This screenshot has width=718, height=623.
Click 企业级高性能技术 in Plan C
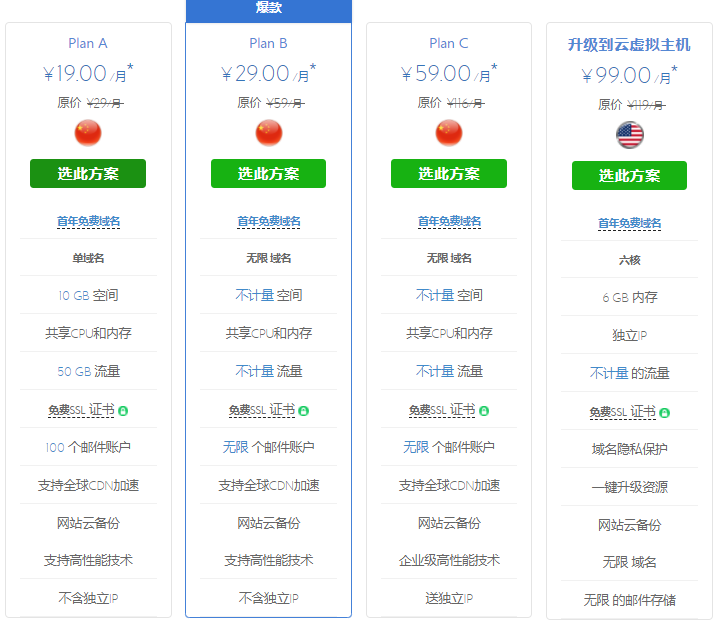[449, 560]
